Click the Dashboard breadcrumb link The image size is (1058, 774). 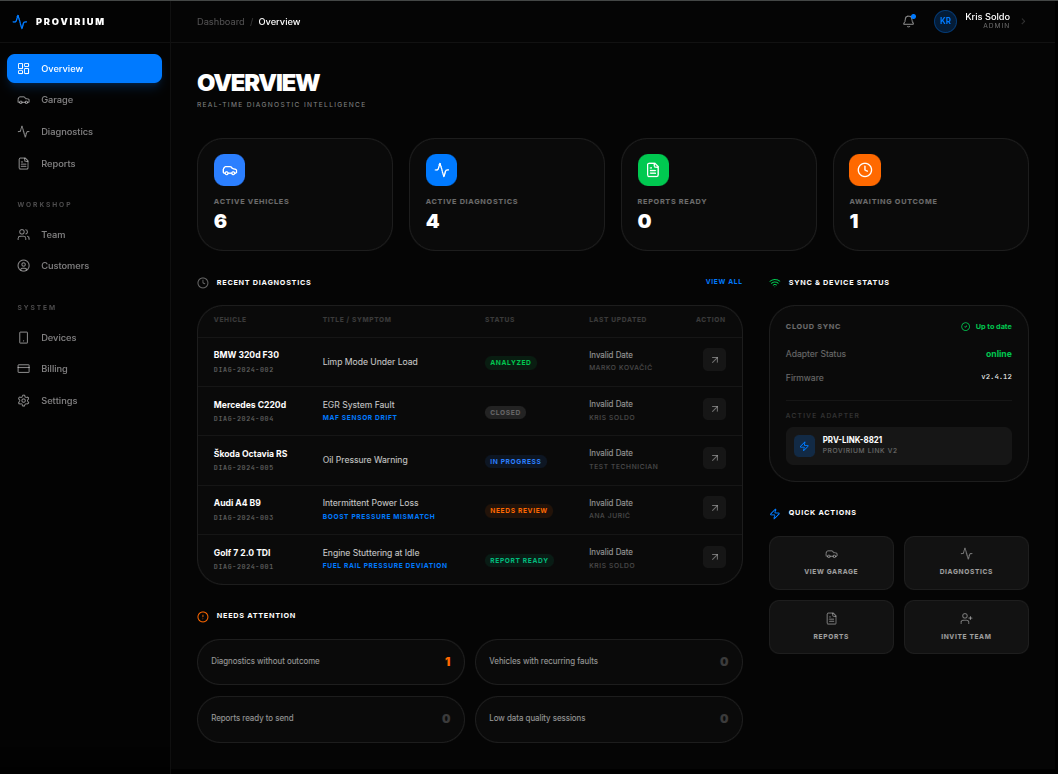[220, 21]
